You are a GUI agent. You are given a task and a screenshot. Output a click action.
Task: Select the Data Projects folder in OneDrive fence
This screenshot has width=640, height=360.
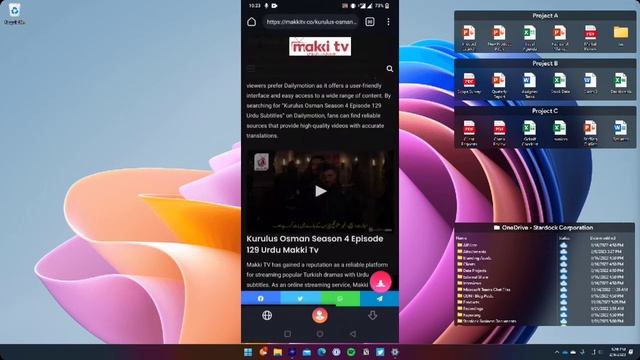(471, 271)
